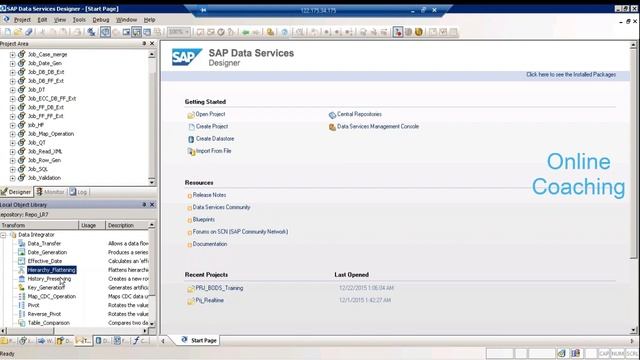The width and height of the screenshot is (640, 360).
Task: Switch to the Designer tab
Action: click(x=16, y=192)
